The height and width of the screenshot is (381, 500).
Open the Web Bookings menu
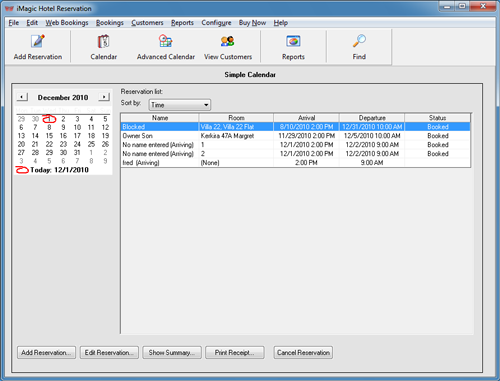pyautogui.click(x=67, y=23)
